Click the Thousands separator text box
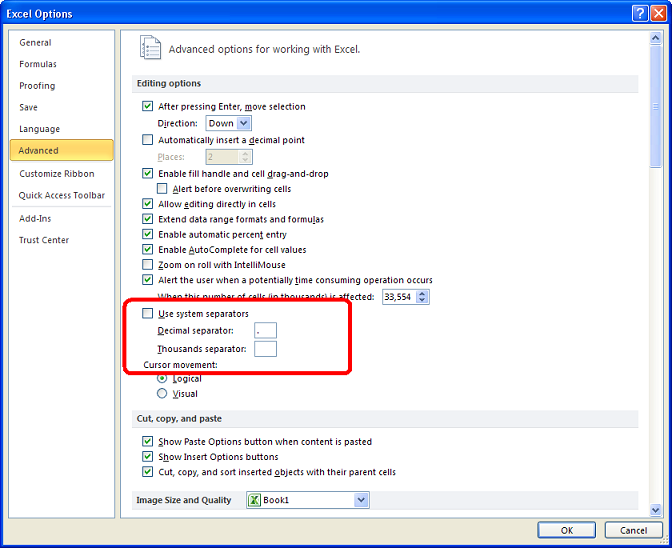Viewport: 672px width, 548px height. (x=265, y=349)
